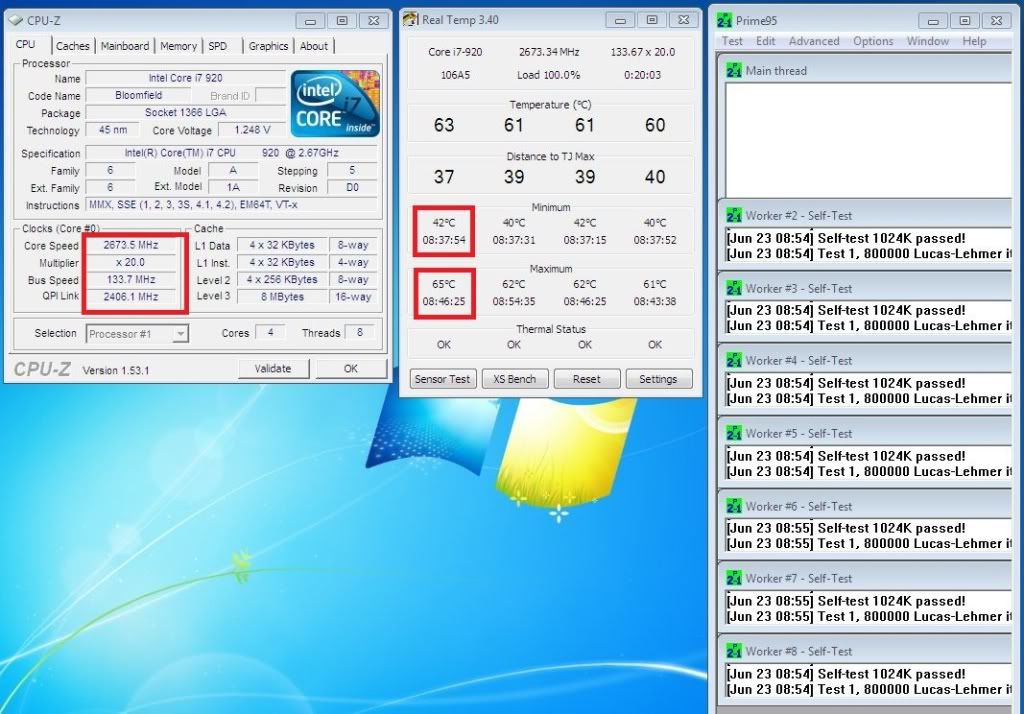1024x714 pixels.
Task: Click the Threads value '8' in CPU-Z
Action: click(x=360, y=333)
